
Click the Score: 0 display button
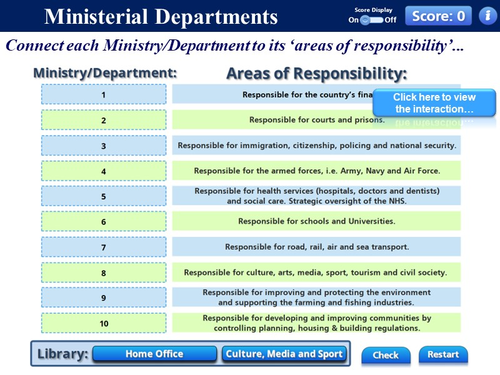click(438, 16)
